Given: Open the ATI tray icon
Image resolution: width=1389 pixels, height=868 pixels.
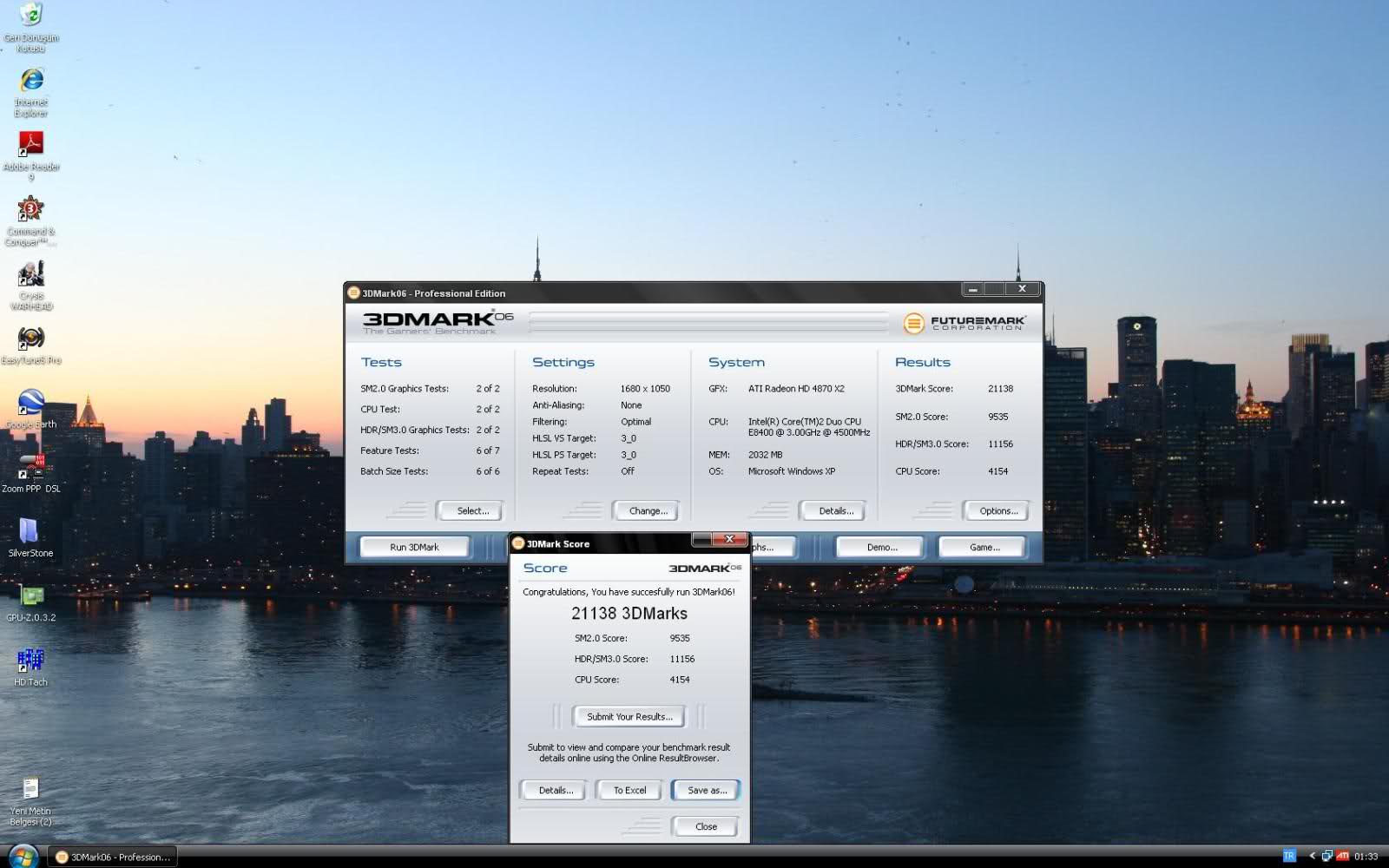Looking at the screenshot, I should pyautogui.click(x=1342, y=856).
